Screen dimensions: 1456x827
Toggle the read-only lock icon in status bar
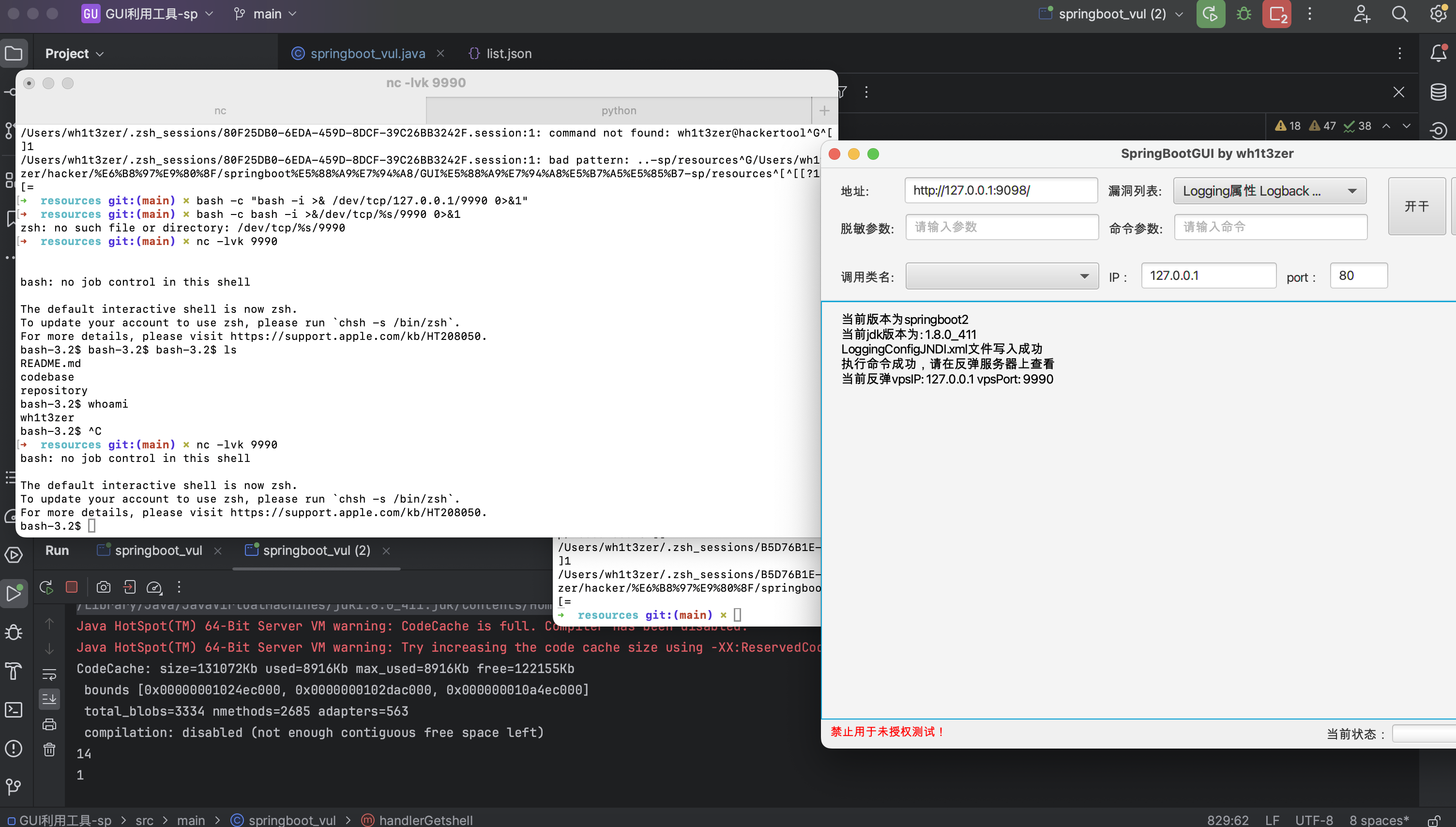tap(1434, 820)
